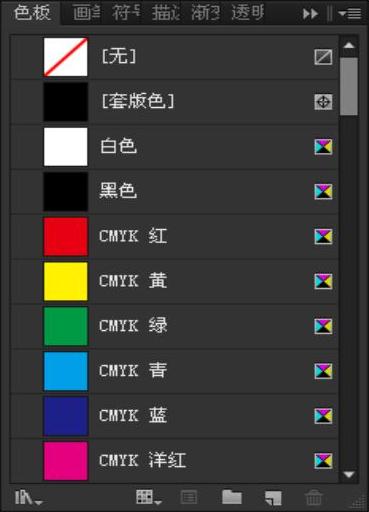
Task: Expand the panel with the double arrows
Action: pos(310,14)
